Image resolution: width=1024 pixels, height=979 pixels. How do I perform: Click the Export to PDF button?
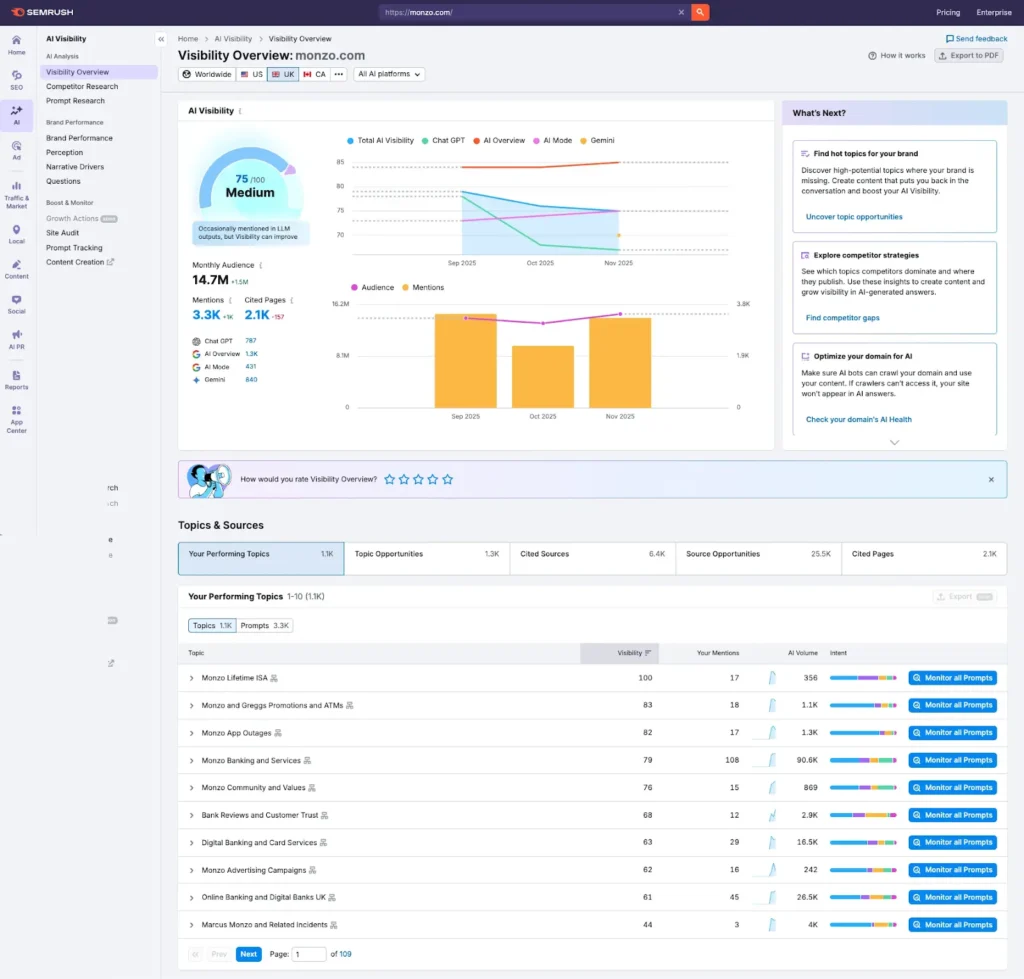coord(968,56)
